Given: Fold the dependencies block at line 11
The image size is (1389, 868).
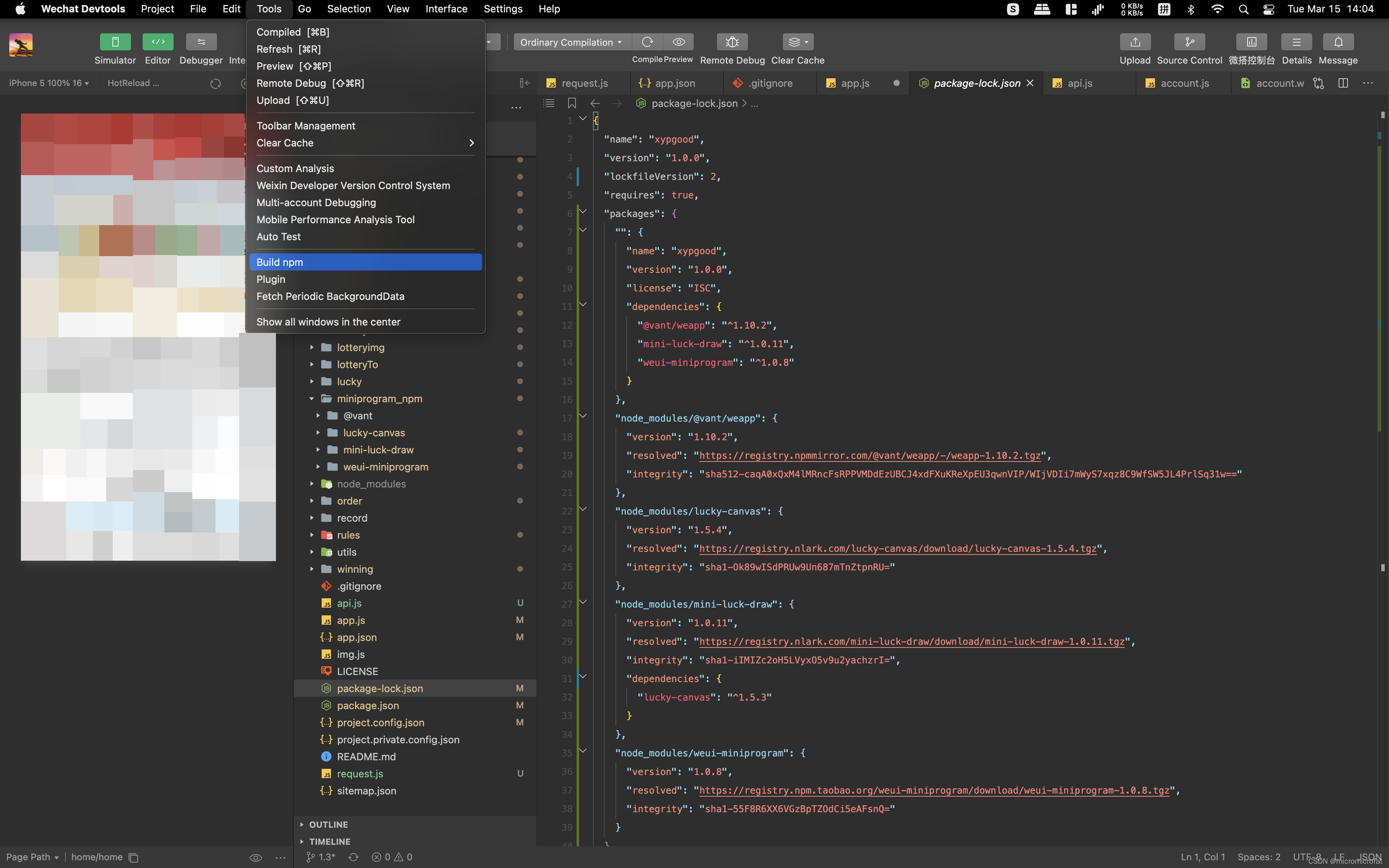Looking at the screenshot, I should (582, 305).
